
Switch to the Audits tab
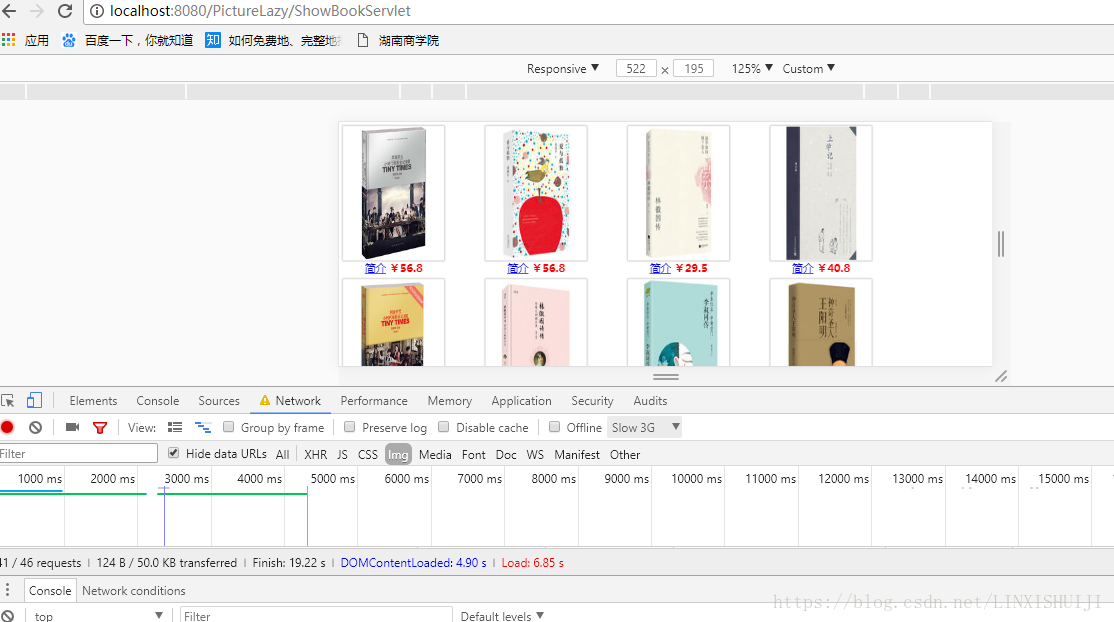pos(650,401)
